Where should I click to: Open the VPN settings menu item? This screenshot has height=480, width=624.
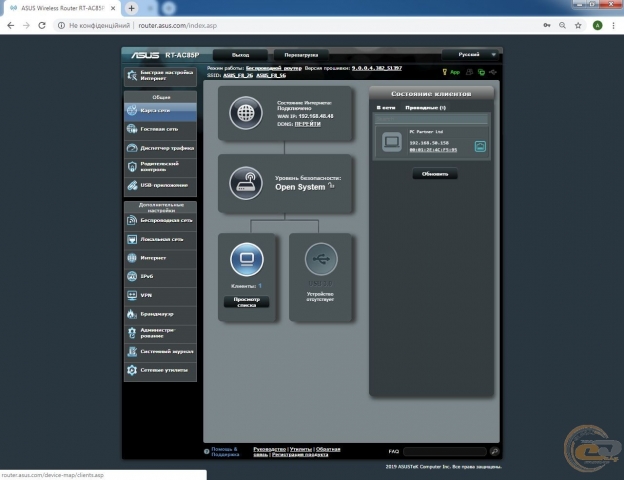(x=160, y=295)
